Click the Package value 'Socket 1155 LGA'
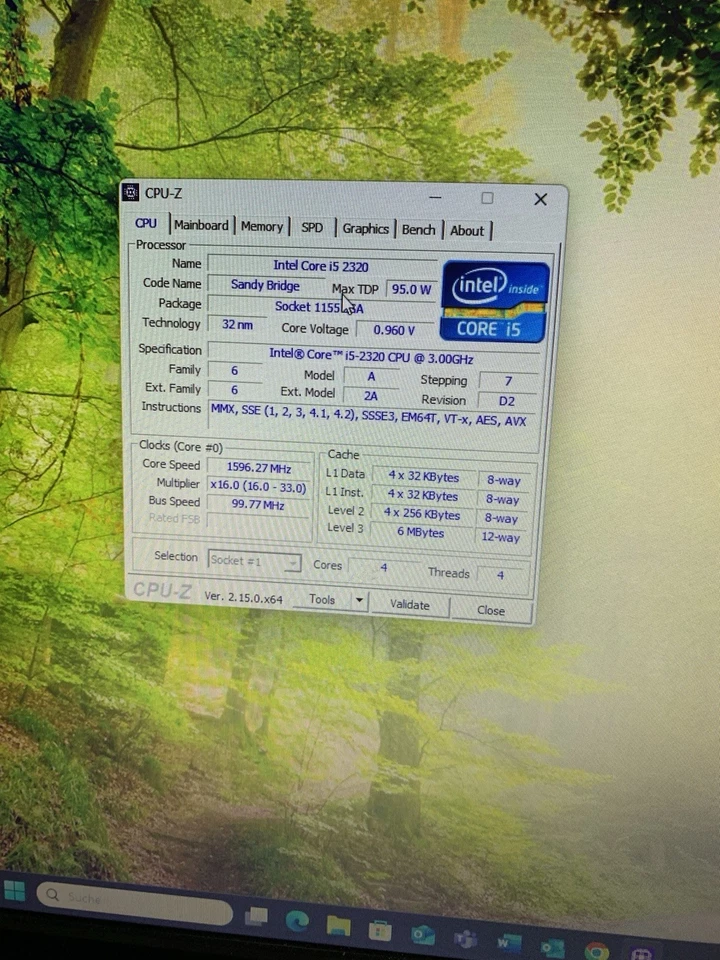720x960 pixels. 321,307
